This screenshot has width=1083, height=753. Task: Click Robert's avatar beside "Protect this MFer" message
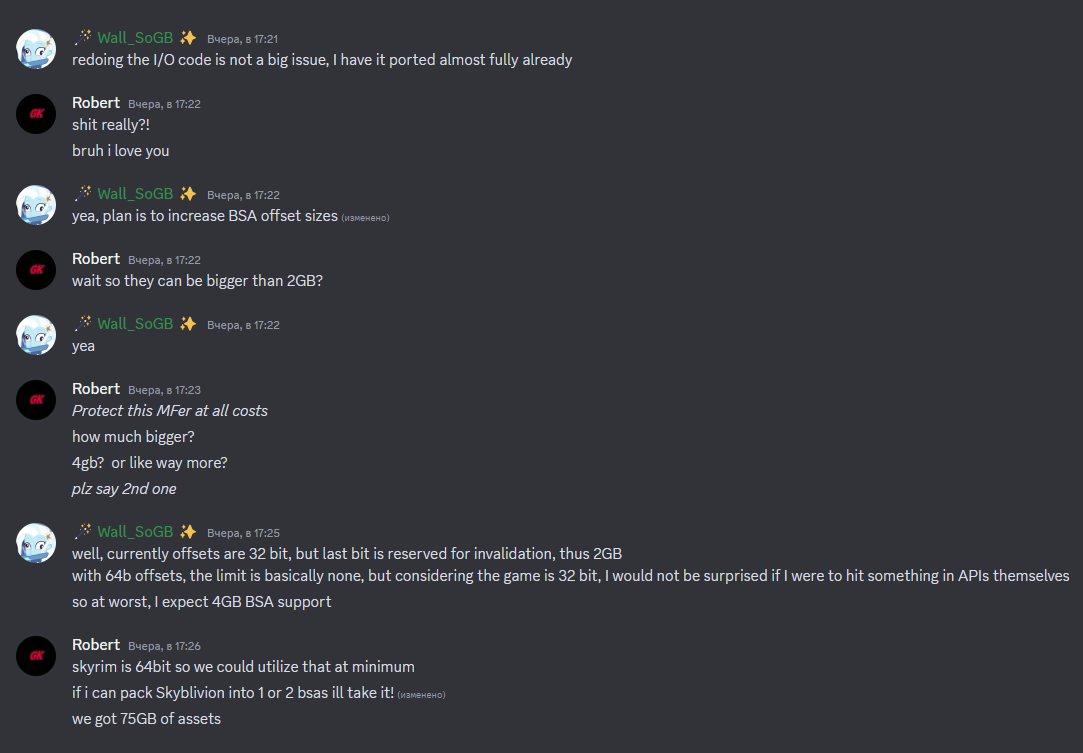point(36,399)
